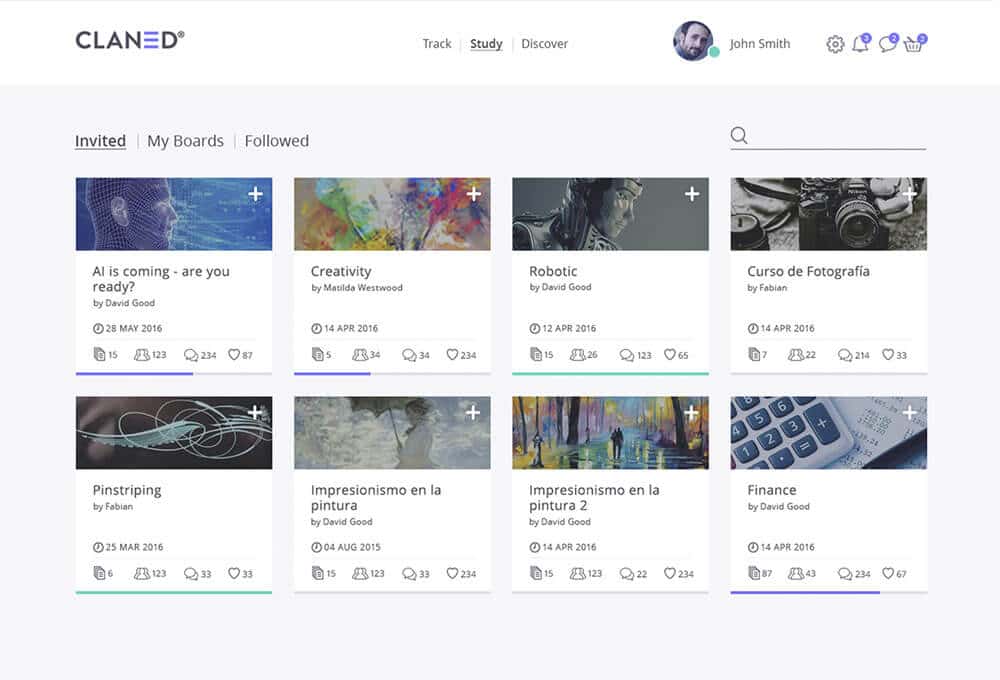
Task: Open the shopping basket icon
Action: point(915,43)
